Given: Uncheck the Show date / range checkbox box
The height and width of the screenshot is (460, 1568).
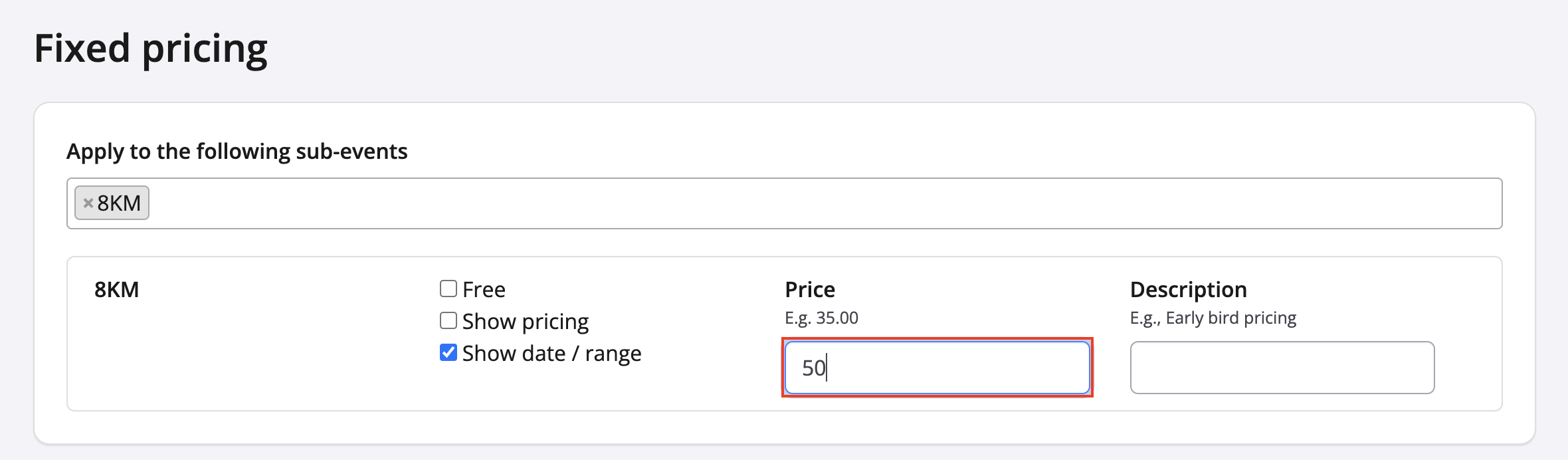Looking at the screenshot, I should point(448,352).
